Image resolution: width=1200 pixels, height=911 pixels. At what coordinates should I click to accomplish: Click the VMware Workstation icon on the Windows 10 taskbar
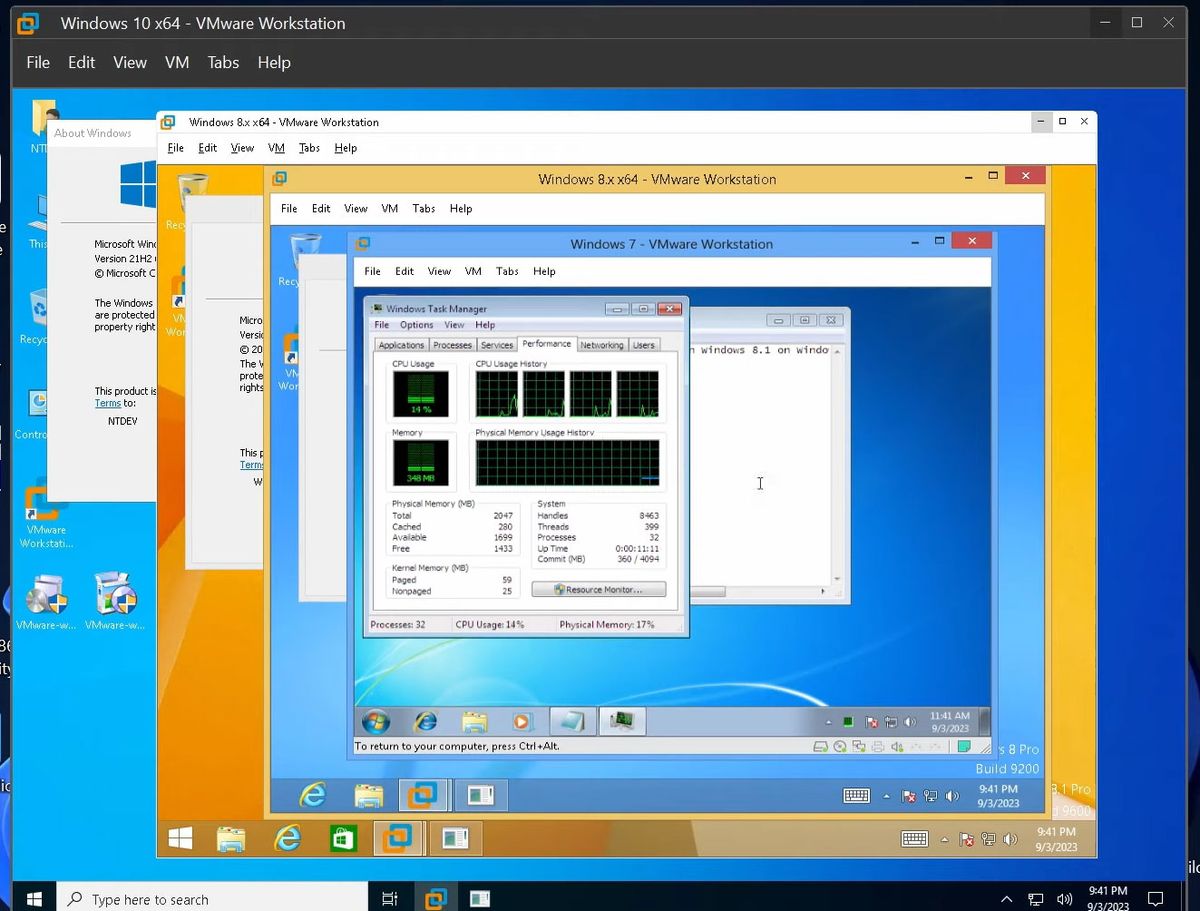(x=434, y=897)
